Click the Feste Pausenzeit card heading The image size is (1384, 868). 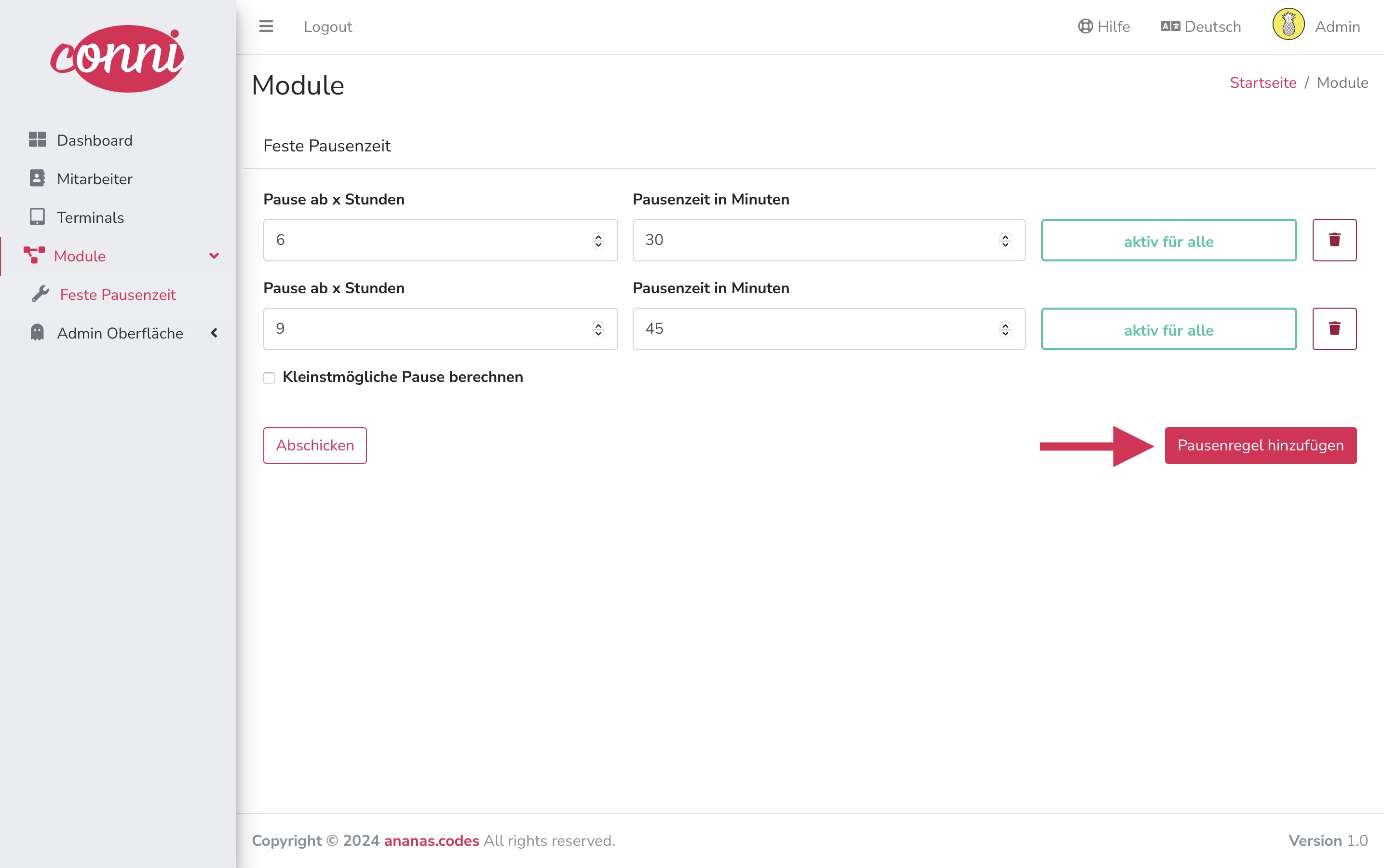pyautogui.click(x=326, y=146)
